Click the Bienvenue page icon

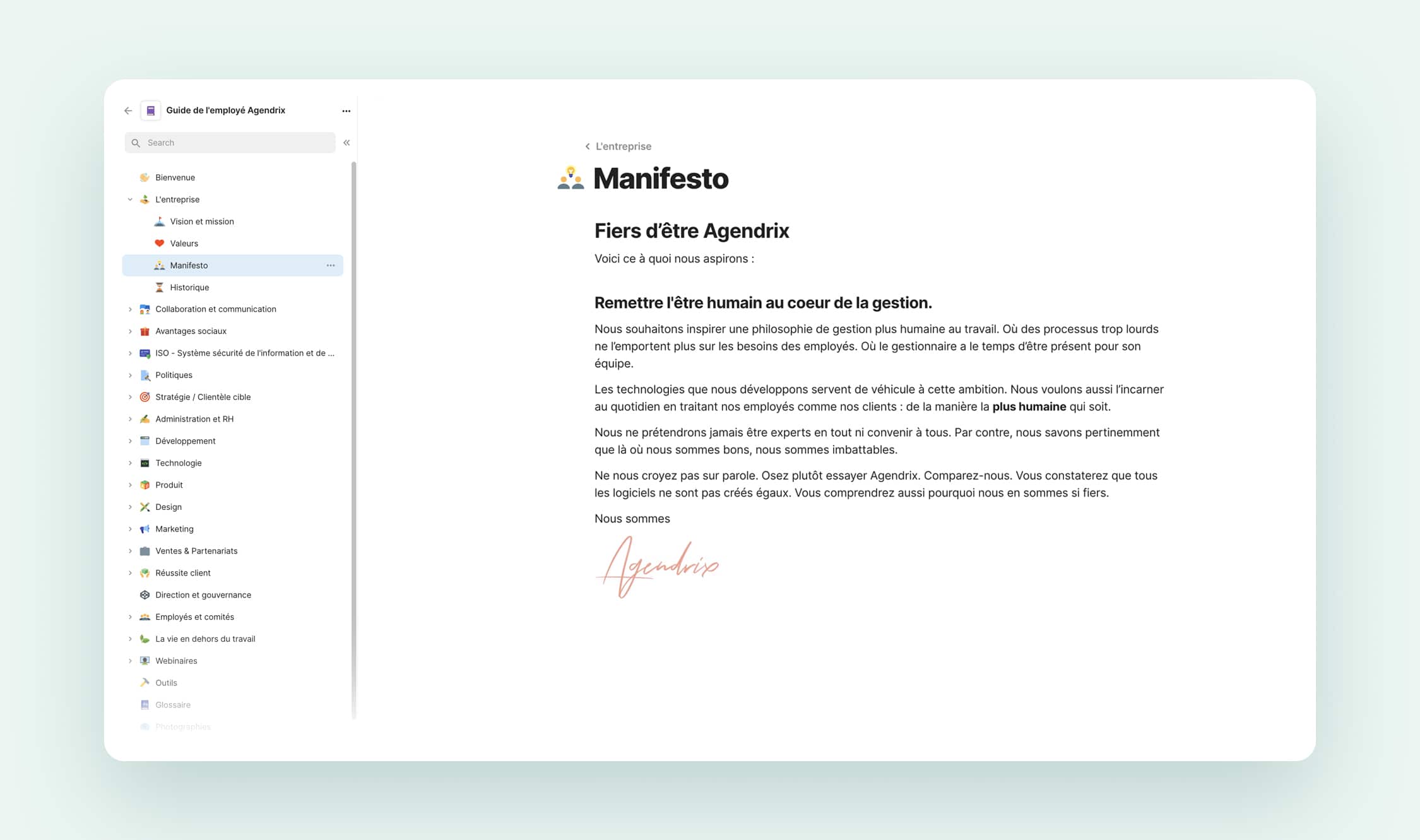(145, 177)
